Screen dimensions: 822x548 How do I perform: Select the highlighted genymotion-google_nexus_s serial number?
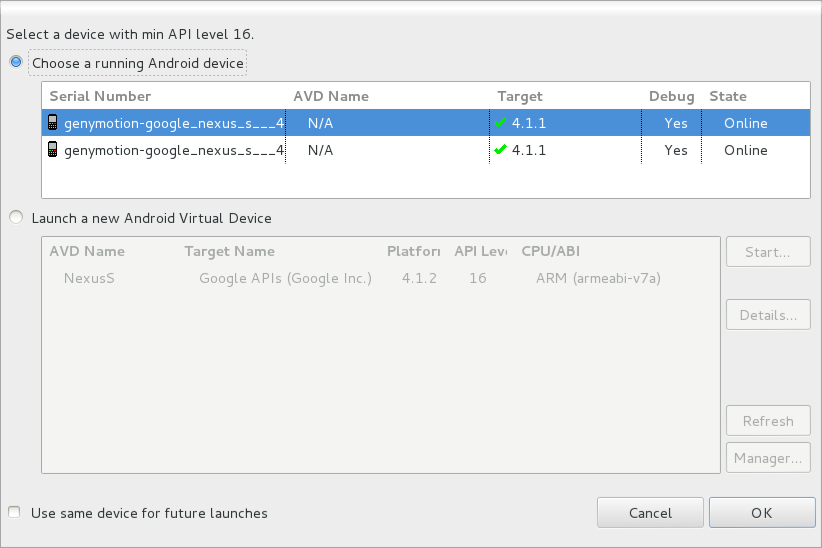tap(174, 123)
